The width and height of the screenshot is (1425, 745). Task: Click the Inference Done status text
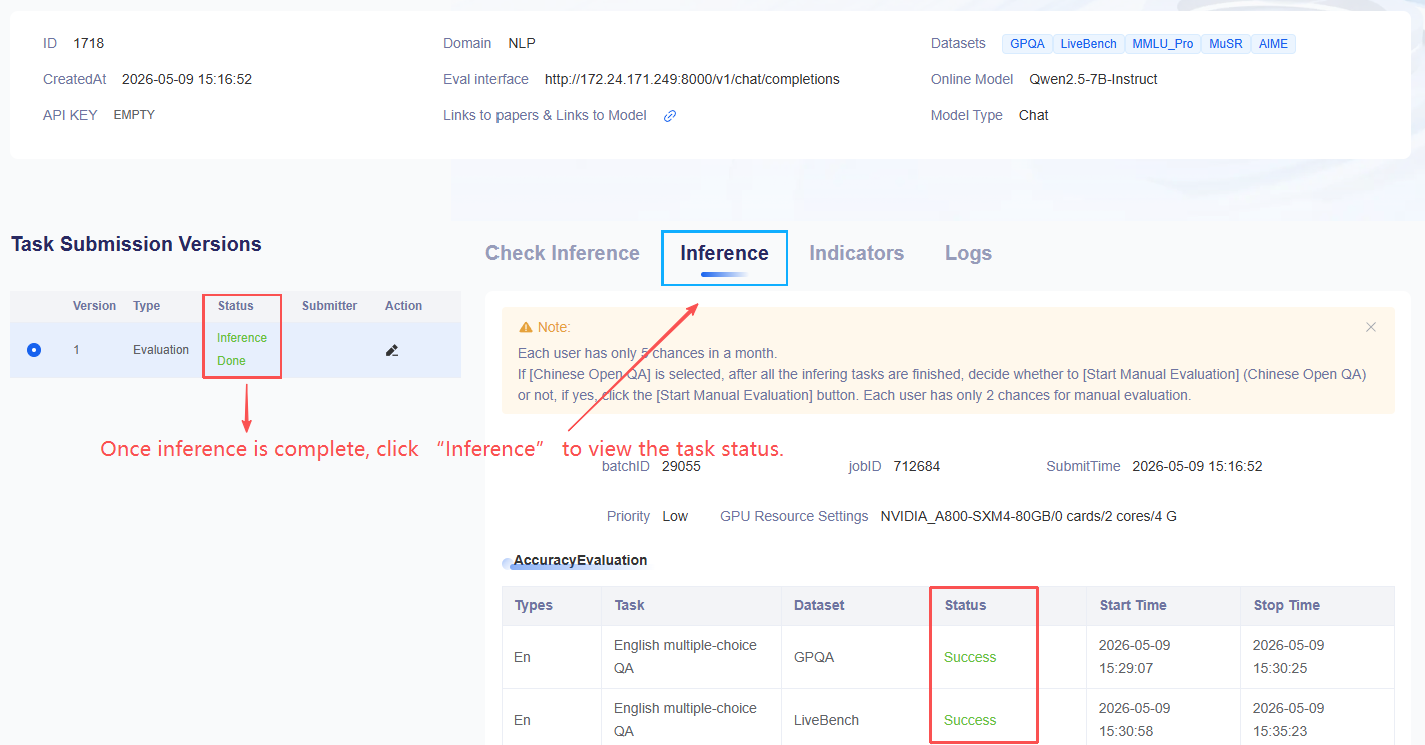pos(242,349)
